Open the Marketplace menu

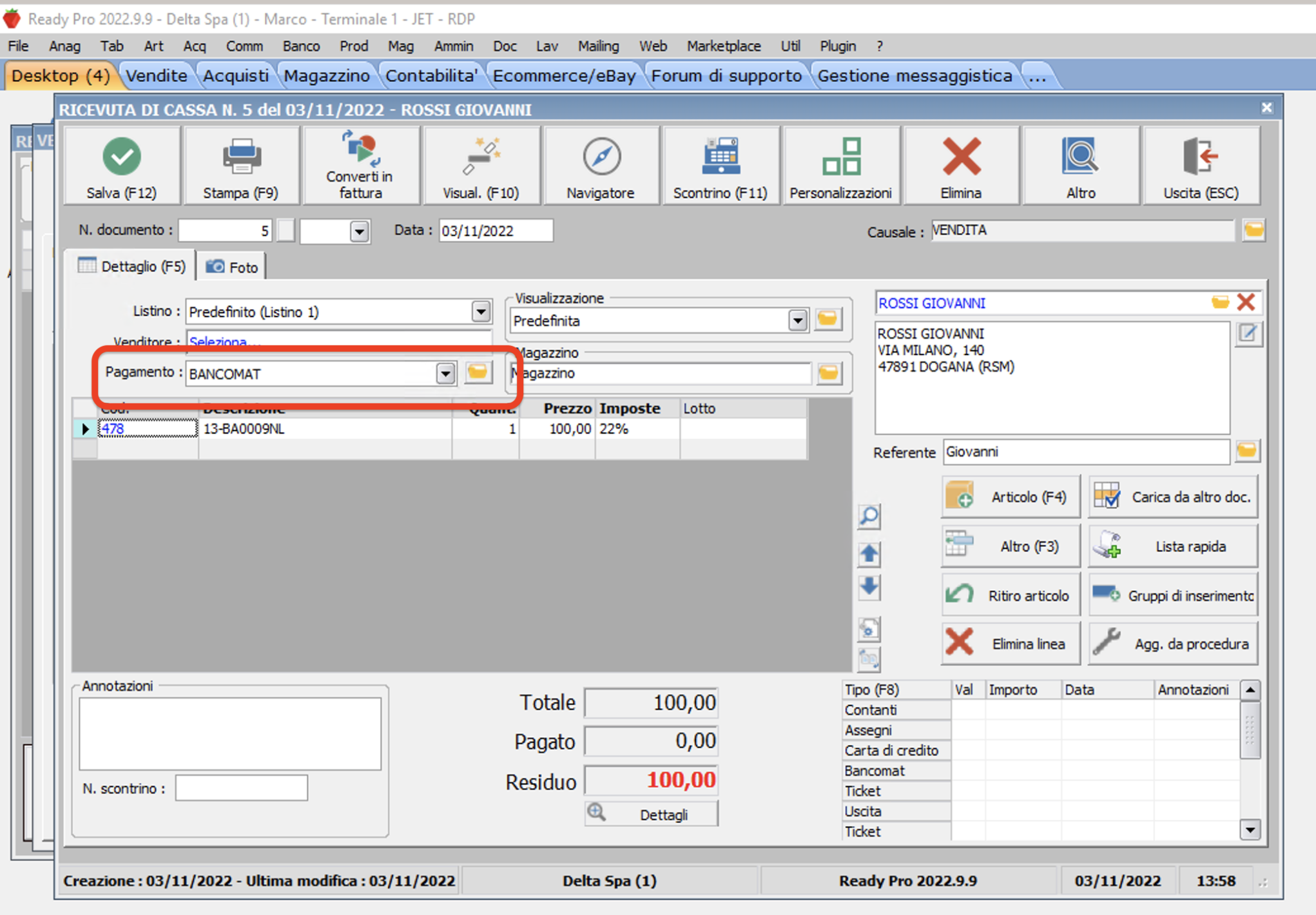pyautogui.click(x=723, y=46)
